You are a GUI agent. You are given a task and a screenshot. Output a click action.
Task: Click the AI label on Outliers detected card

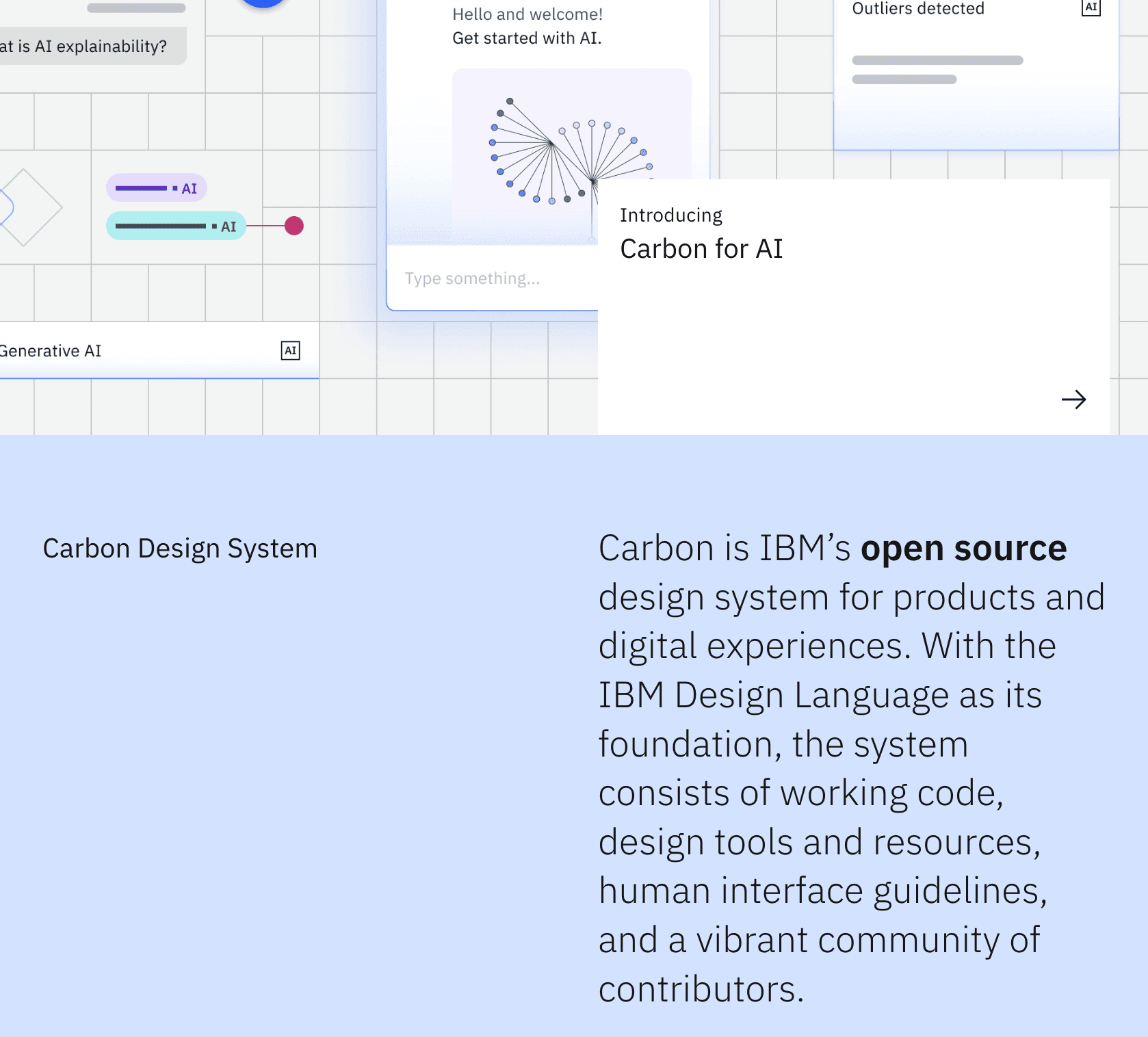click(1091, 8)
